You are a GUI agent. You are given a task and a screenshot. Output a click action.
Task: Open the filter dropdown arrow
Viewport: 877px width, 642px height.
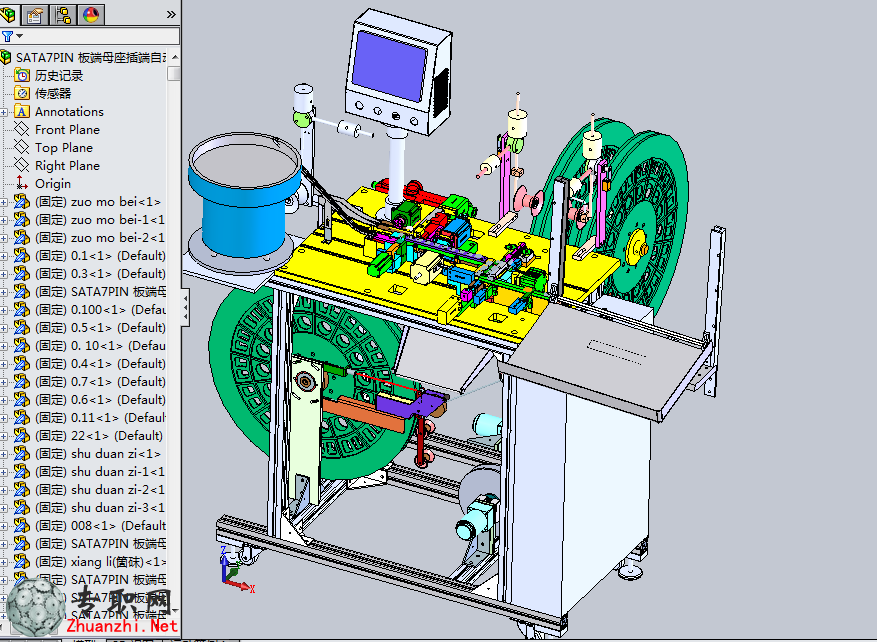point(20,36)
